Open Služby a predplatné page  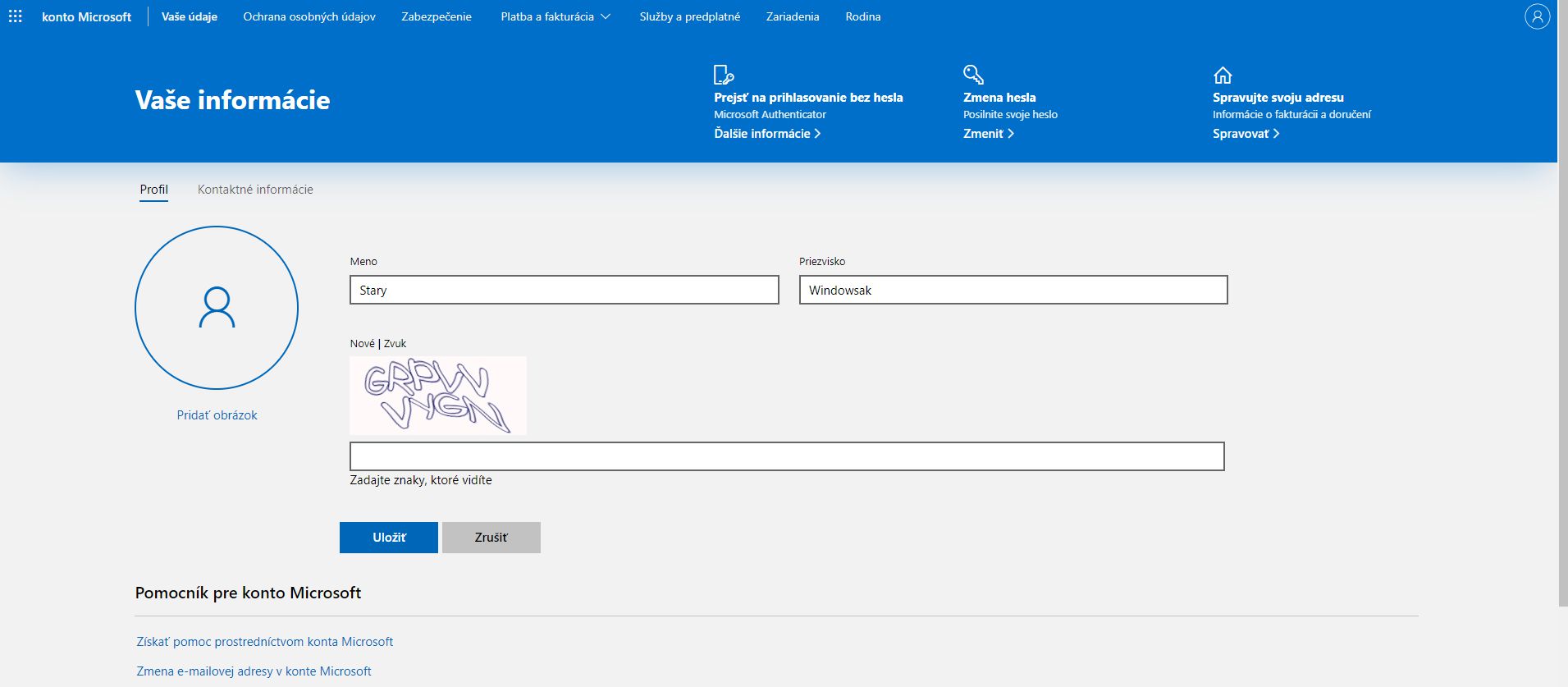[x=690, y=16]
